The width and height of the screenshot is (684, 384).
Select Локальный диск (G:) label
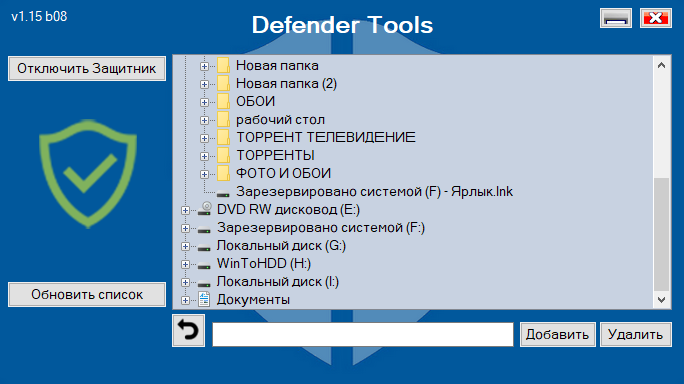coord(281,246)
